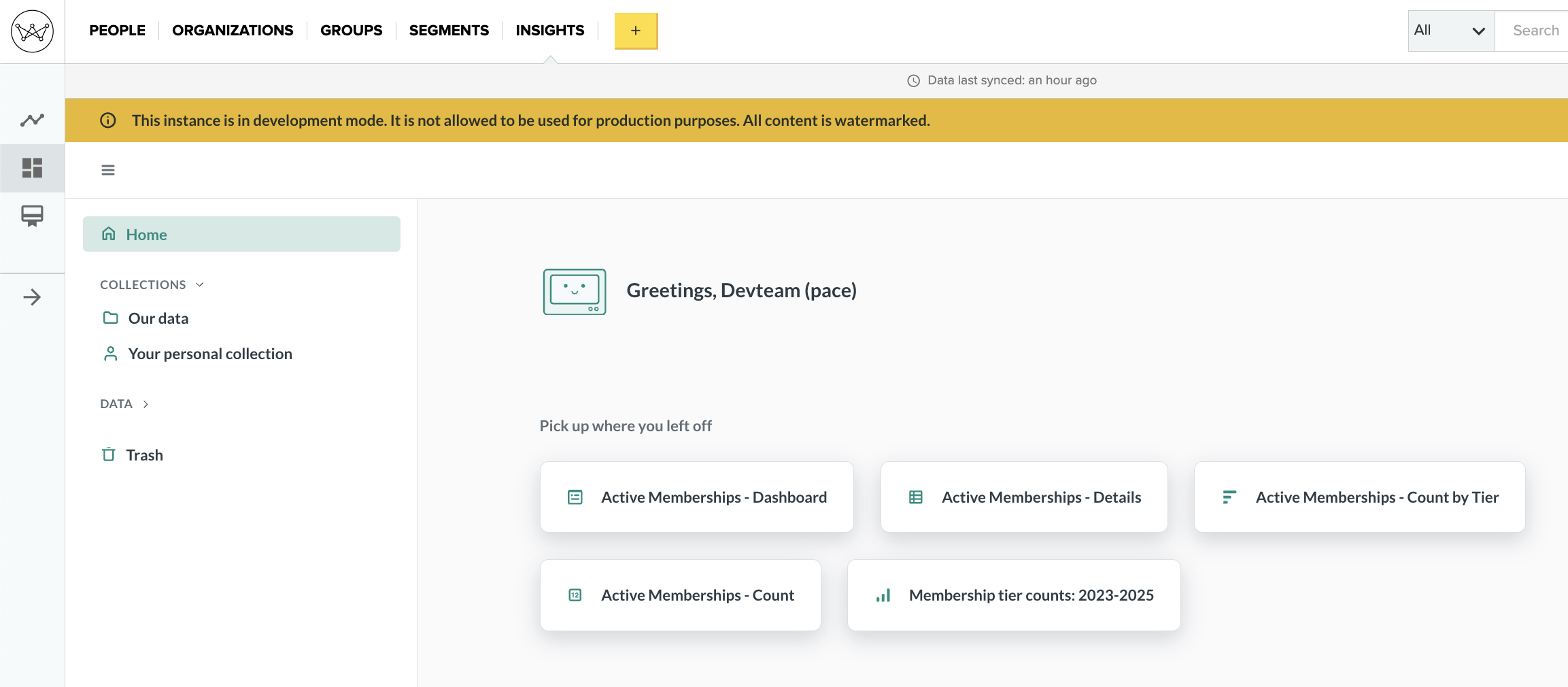Collapse the COLLECTIONS section chevron
The width and height of the screenshot is (1568, 687).
pyautogui.click(x=200, y=285)
